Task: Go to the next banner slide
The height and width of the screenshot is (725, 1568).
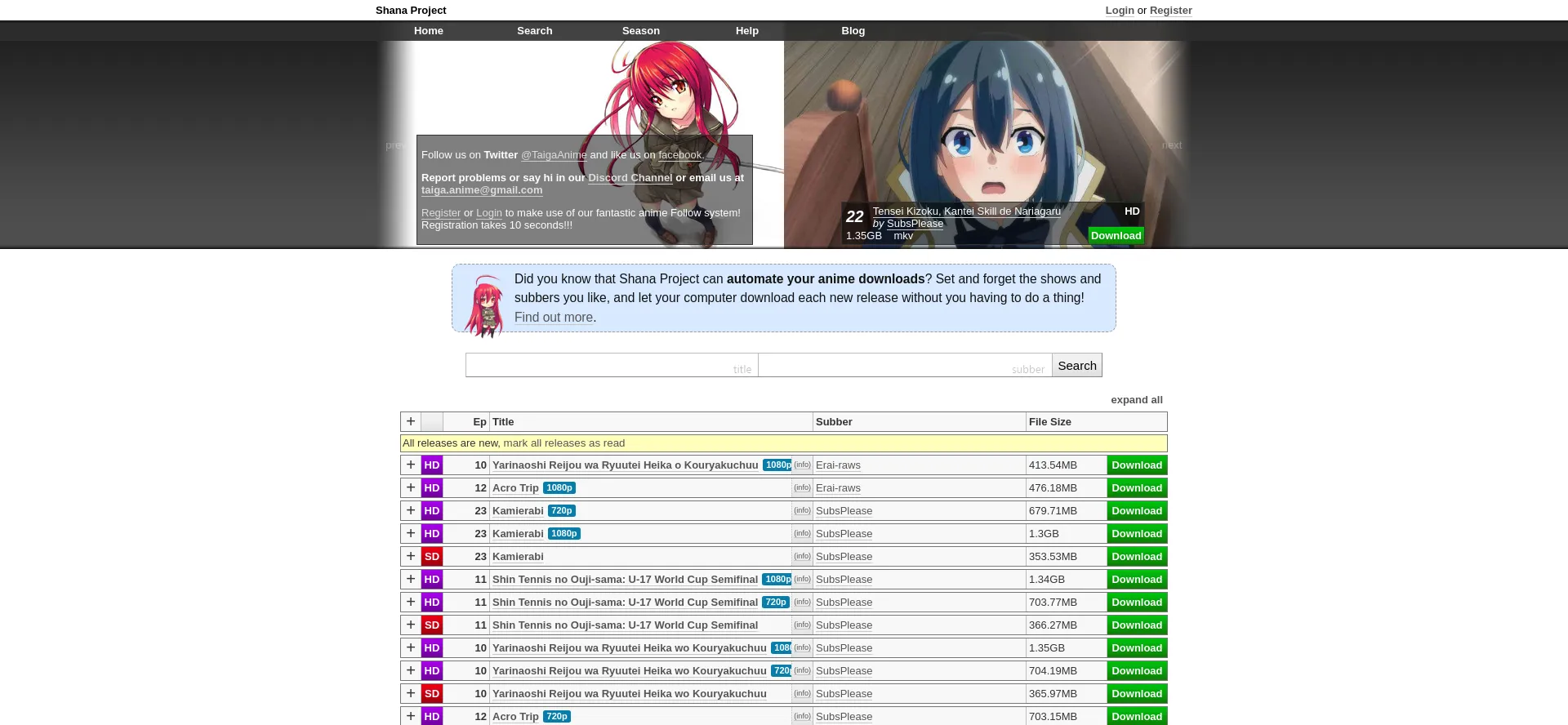Action: point(1172,145)
